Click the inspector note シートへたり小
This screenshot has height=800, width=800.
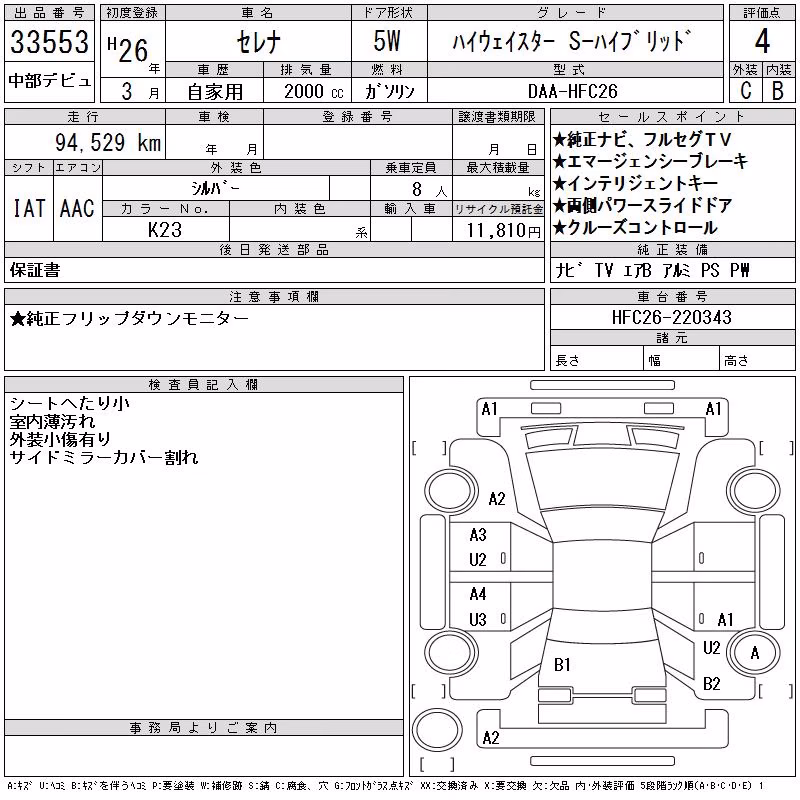(69, 404)
